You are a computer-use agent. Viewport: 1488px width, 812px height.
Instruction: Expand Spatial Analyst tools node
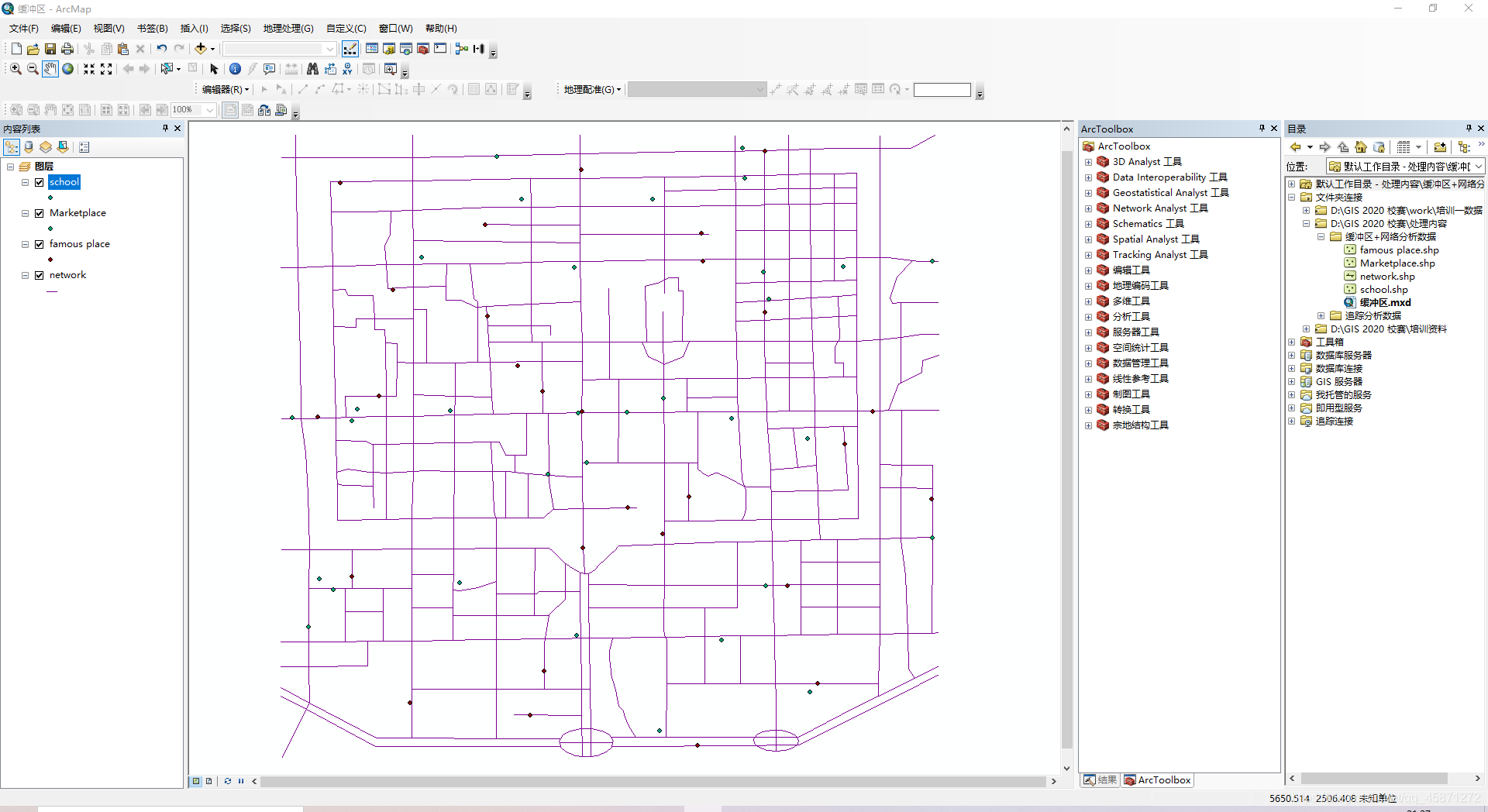pos(1088,239)
